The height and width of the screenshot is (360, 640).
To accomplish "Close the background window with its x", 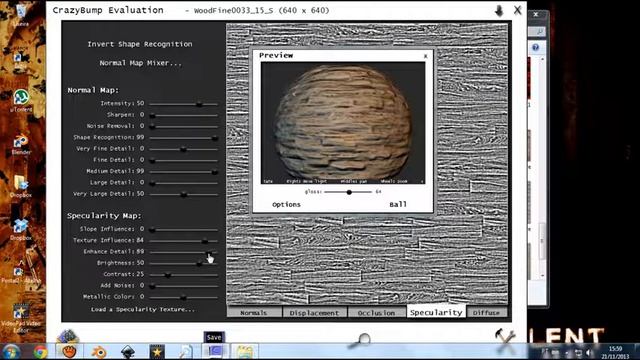I will pos(536,15).
